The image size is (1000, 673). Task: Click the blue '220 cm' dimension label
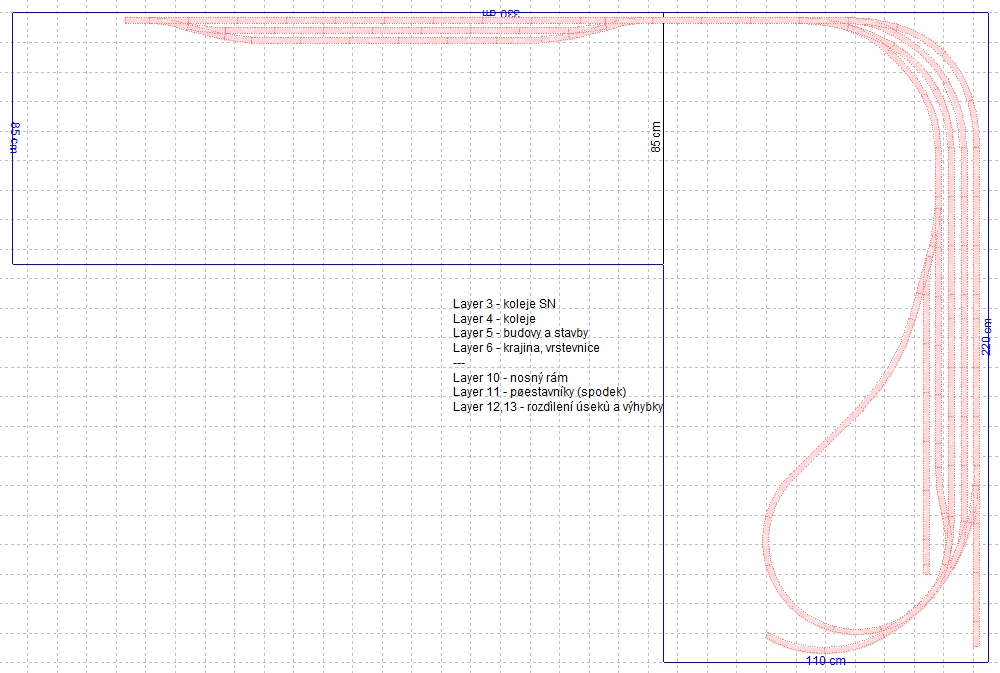[x=987, y=337]
